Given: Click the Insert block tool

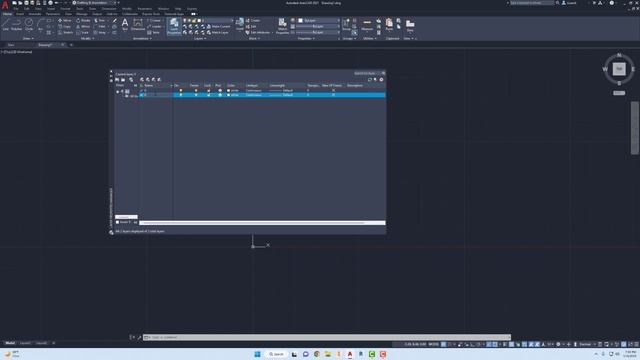Looking at the screenshot, I should (240, 24).
